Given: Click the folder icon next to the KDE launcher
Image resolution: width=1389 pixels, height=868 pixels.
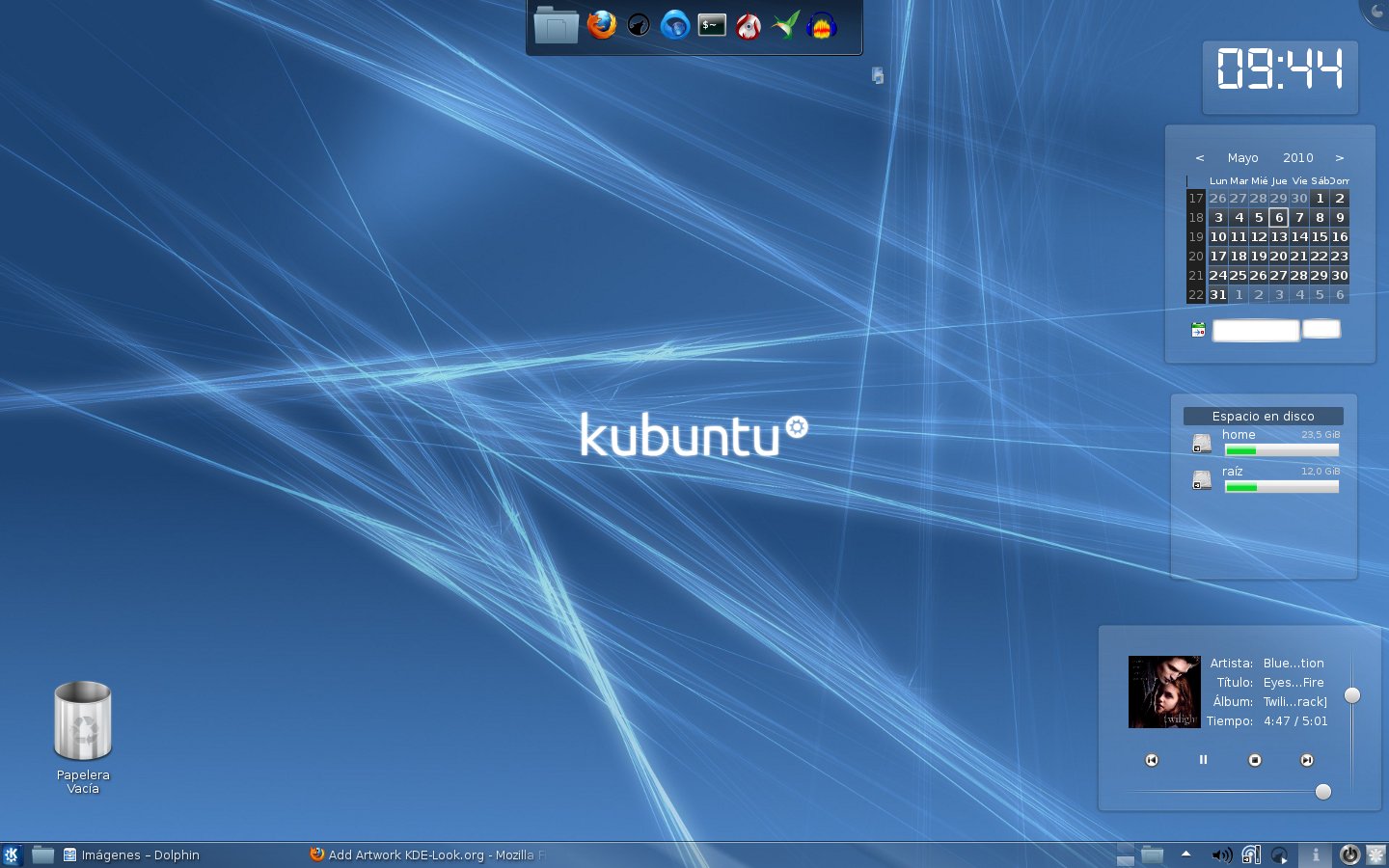Looking at the screenshot, I should coord(42,854).
